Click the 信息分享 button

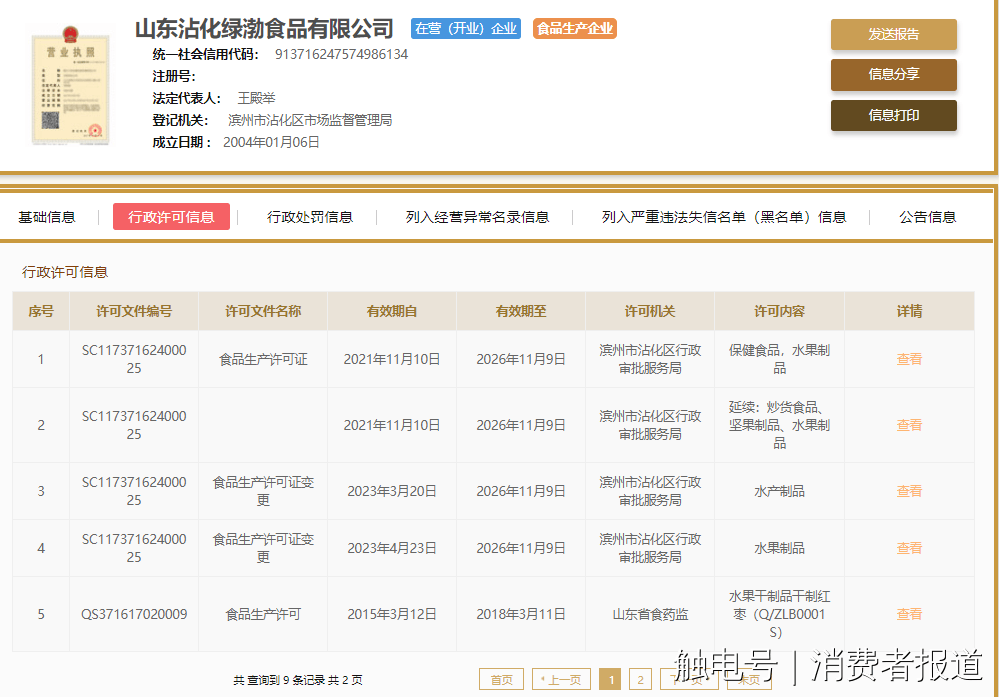(x=893, y=74)
